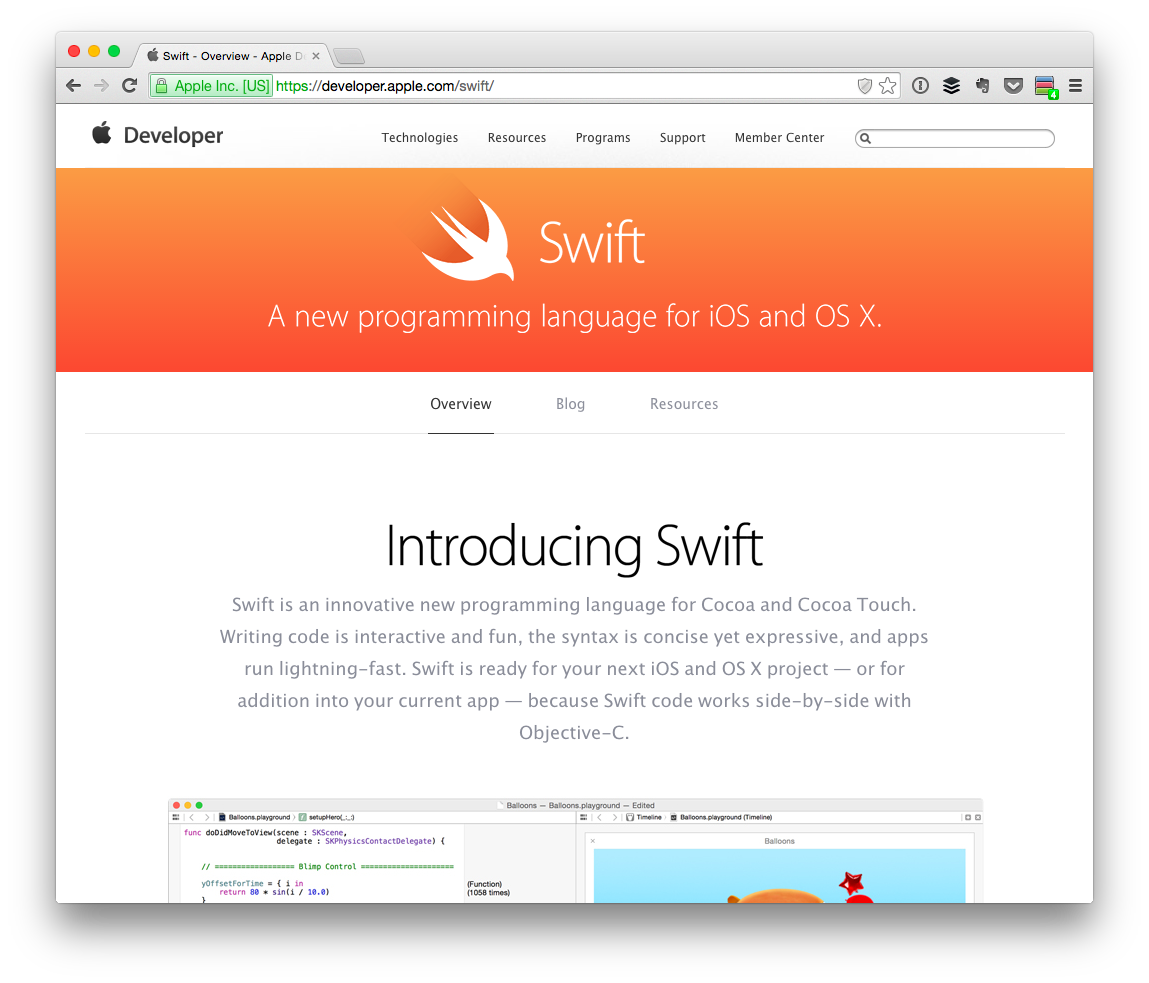Open a new tab
The height and width of the screenshot is (983, 1149).
pos(348,56)
